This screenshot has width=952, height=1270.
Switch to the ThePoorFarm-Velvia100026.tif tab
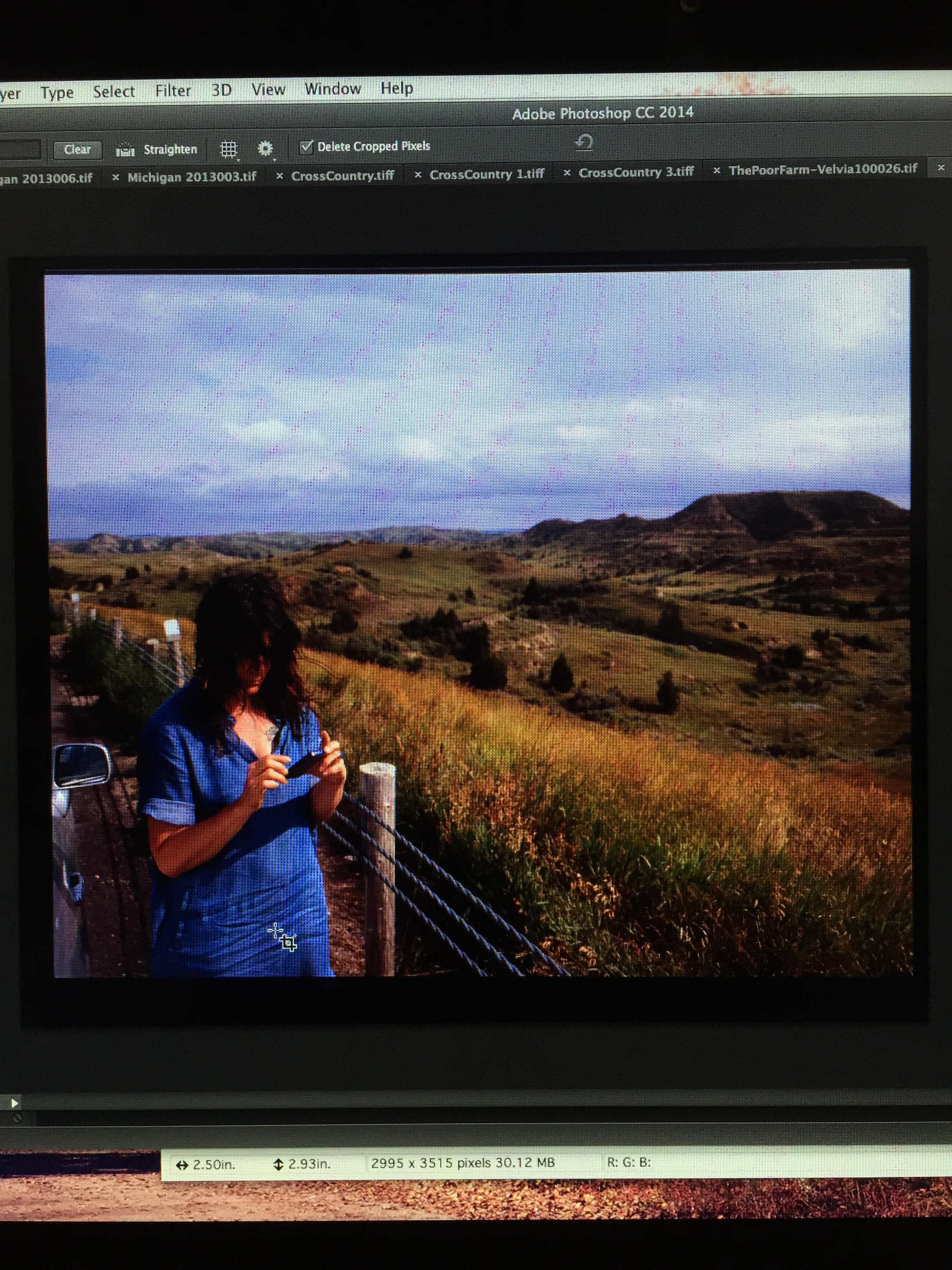pos(823,169)
